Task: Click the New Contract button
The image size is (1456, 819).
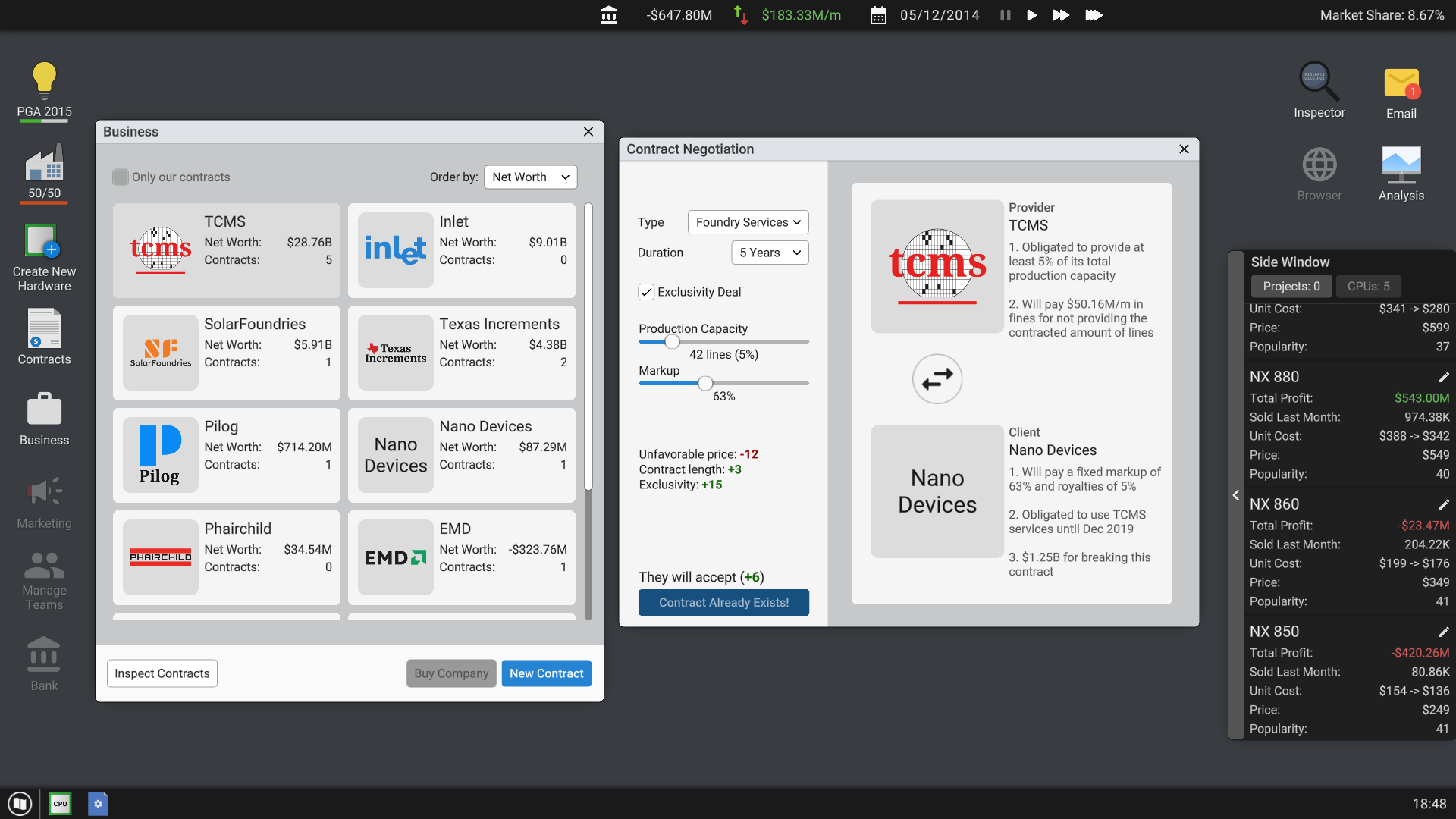Action: tap(546, 673)
